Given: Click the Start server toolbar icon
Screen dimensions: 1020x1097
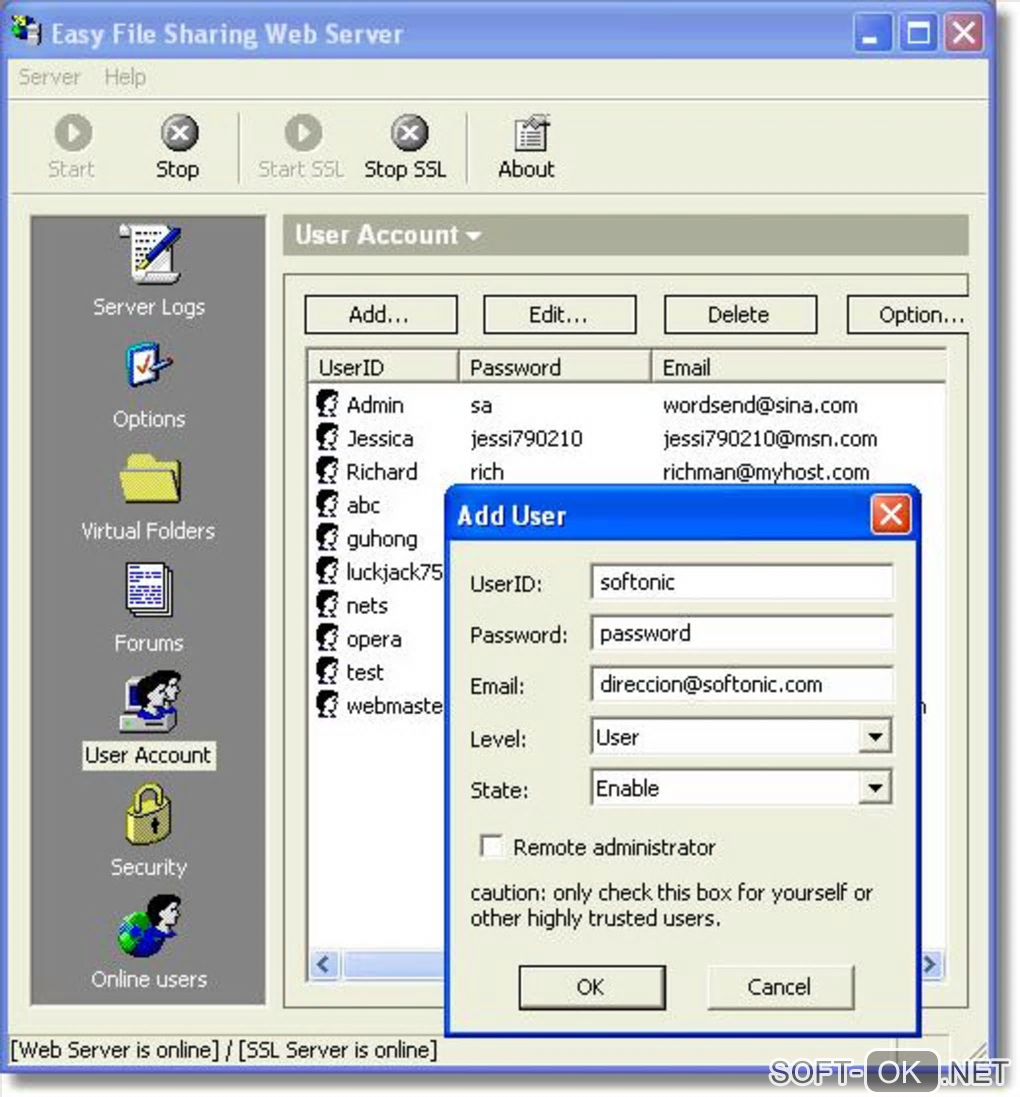Looking at the screenshot, I should click(x=73, y=133).
